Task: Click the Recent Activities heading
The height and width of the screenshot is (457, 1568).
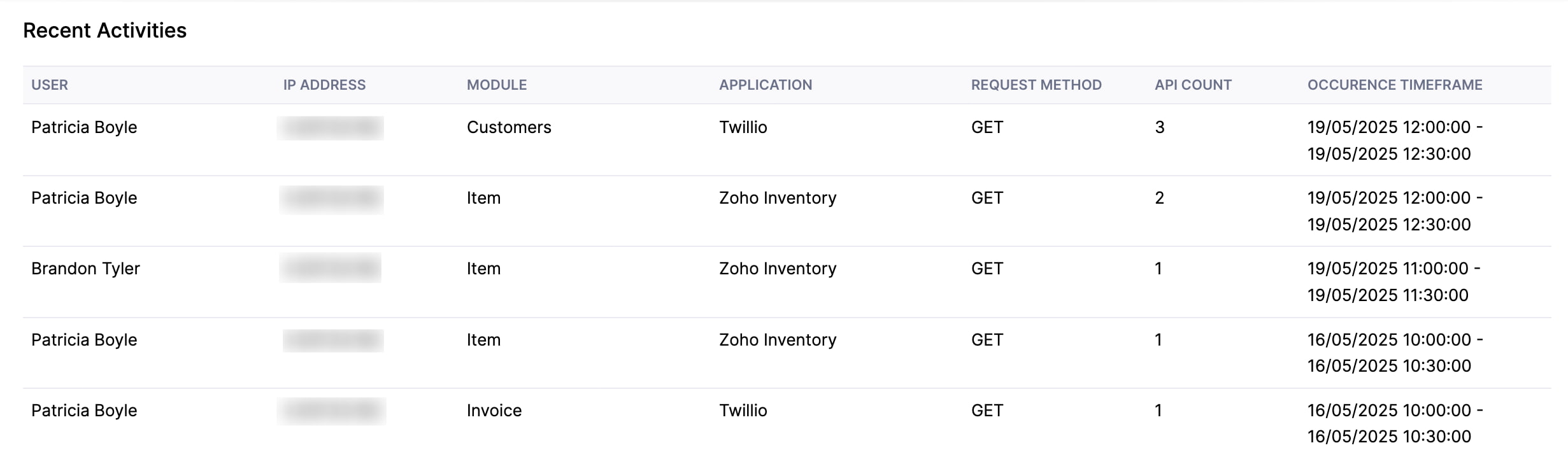Action: pos(105,30)
